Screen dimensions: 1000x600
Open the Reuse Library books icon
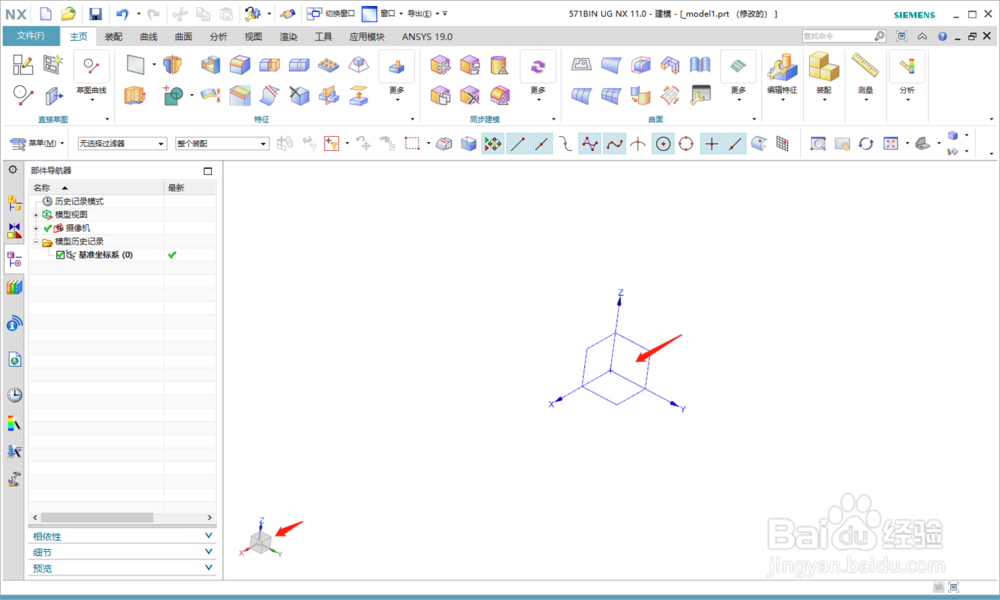coord(14,288)
